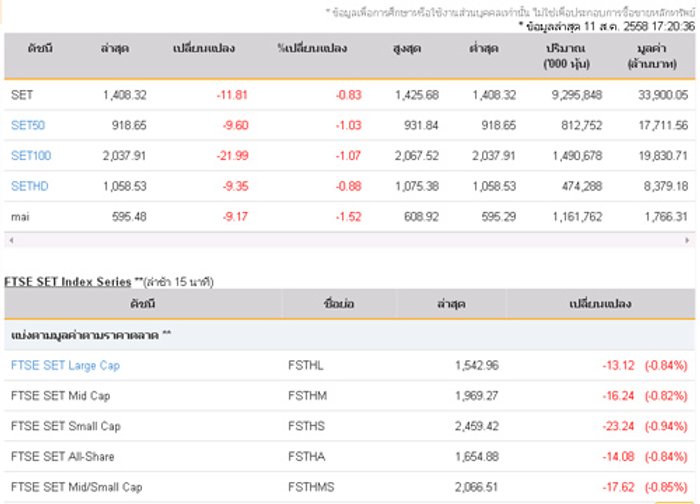Image resolution: width=700 pixels, height=504 pixels.
Task: Select the mai low 595.29
Action: pos(498,217)
